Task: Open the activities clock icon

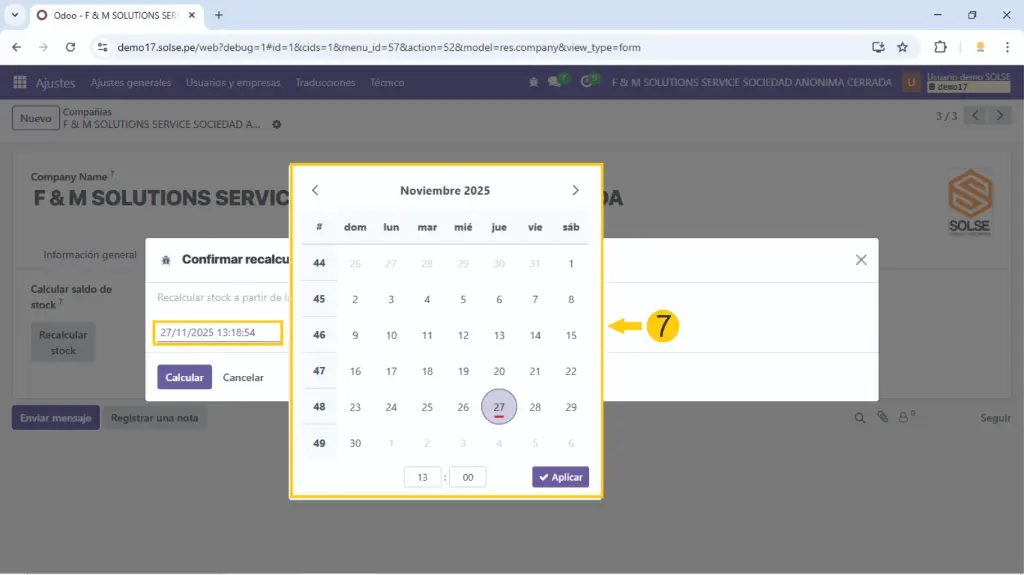Action: click(588, 83)
